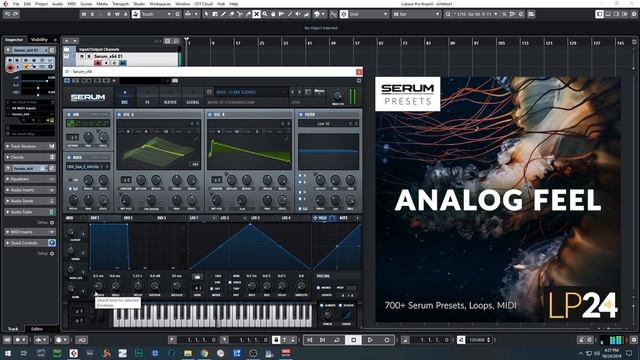This screenshot has width=640, height=360.
Task: Enable MONO voicing checkbox
Action: tap(318, 288)
